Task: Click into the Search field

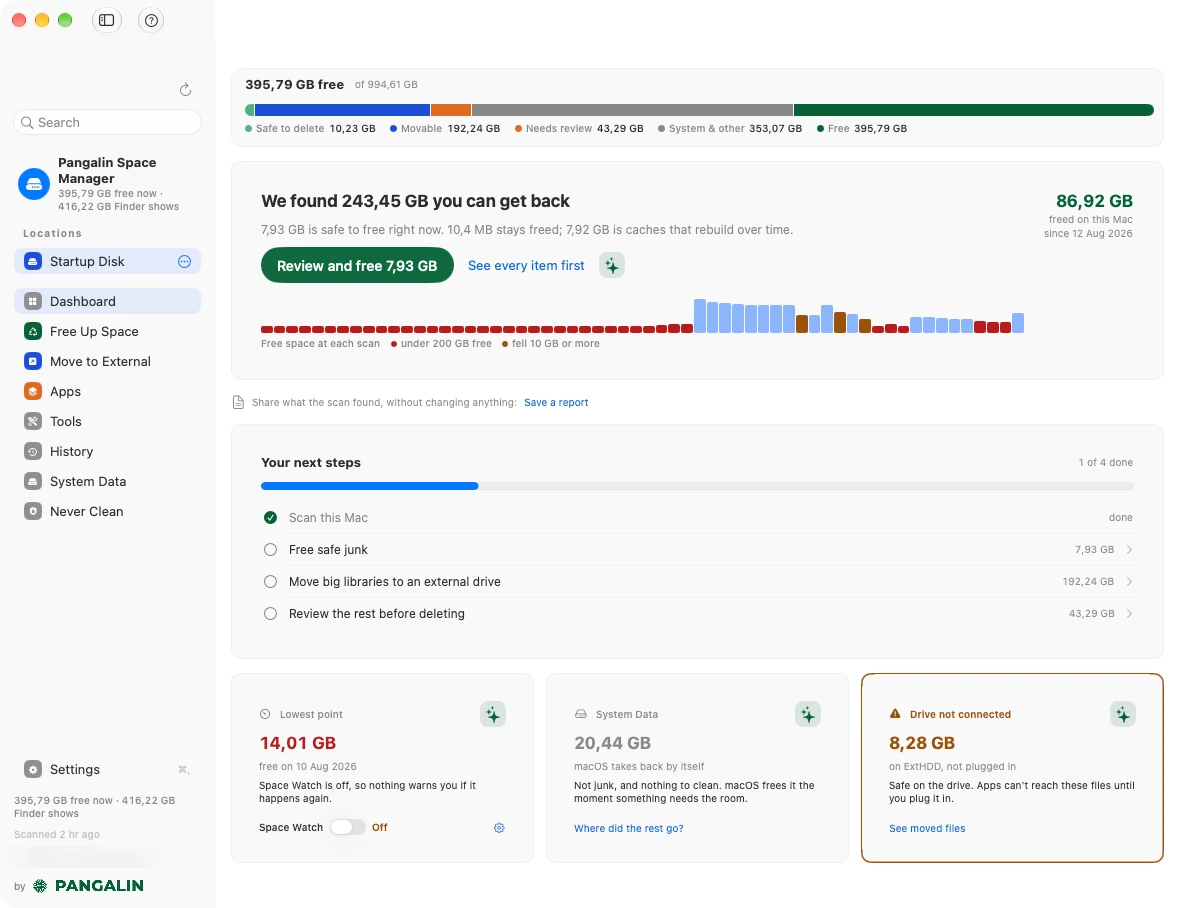Action: point(108,122)
